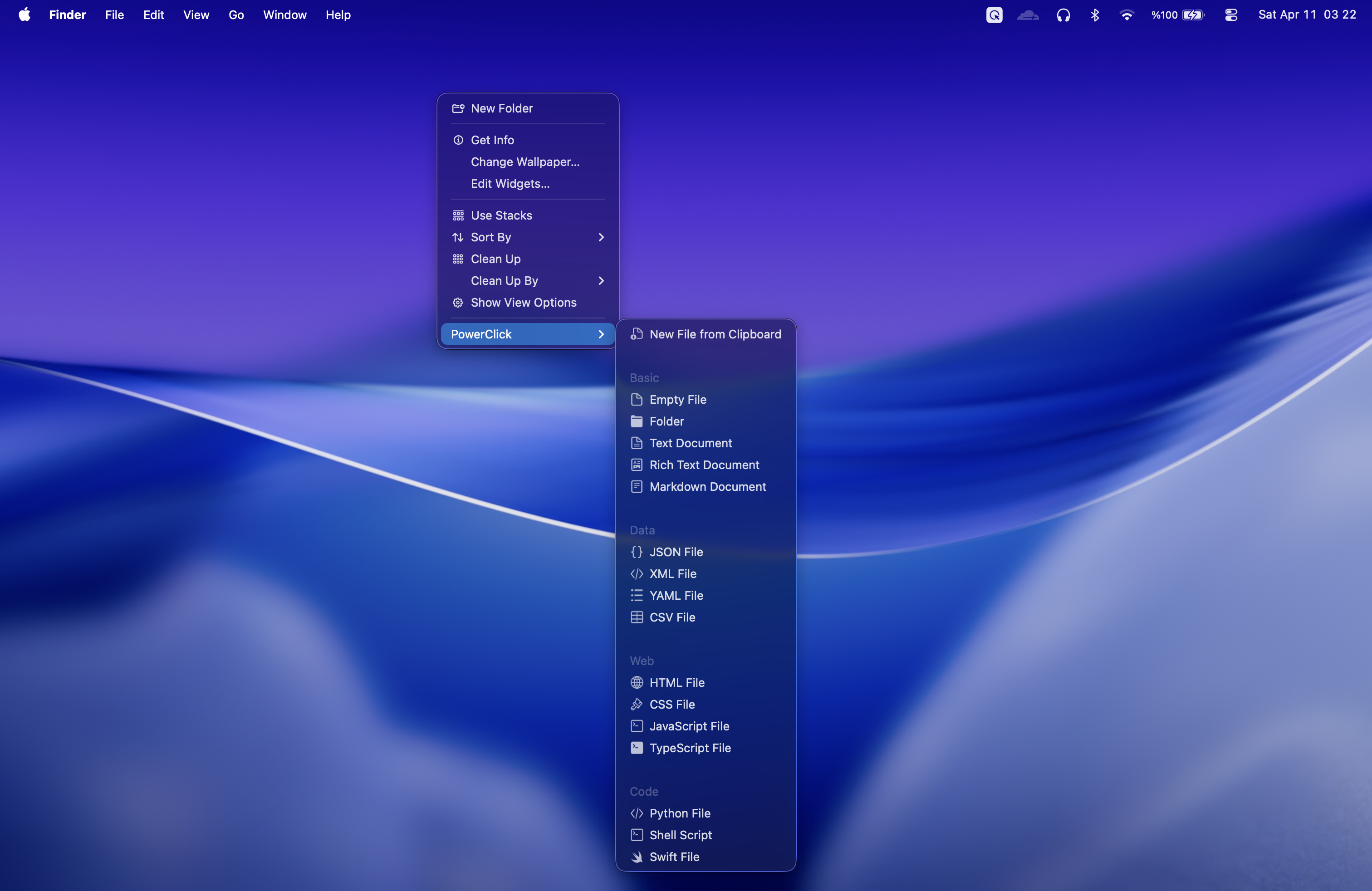This screenshot has height=891, width=1372.
Task: Expand the Clean Up By submenu
Action: click(x=601, y=281)
